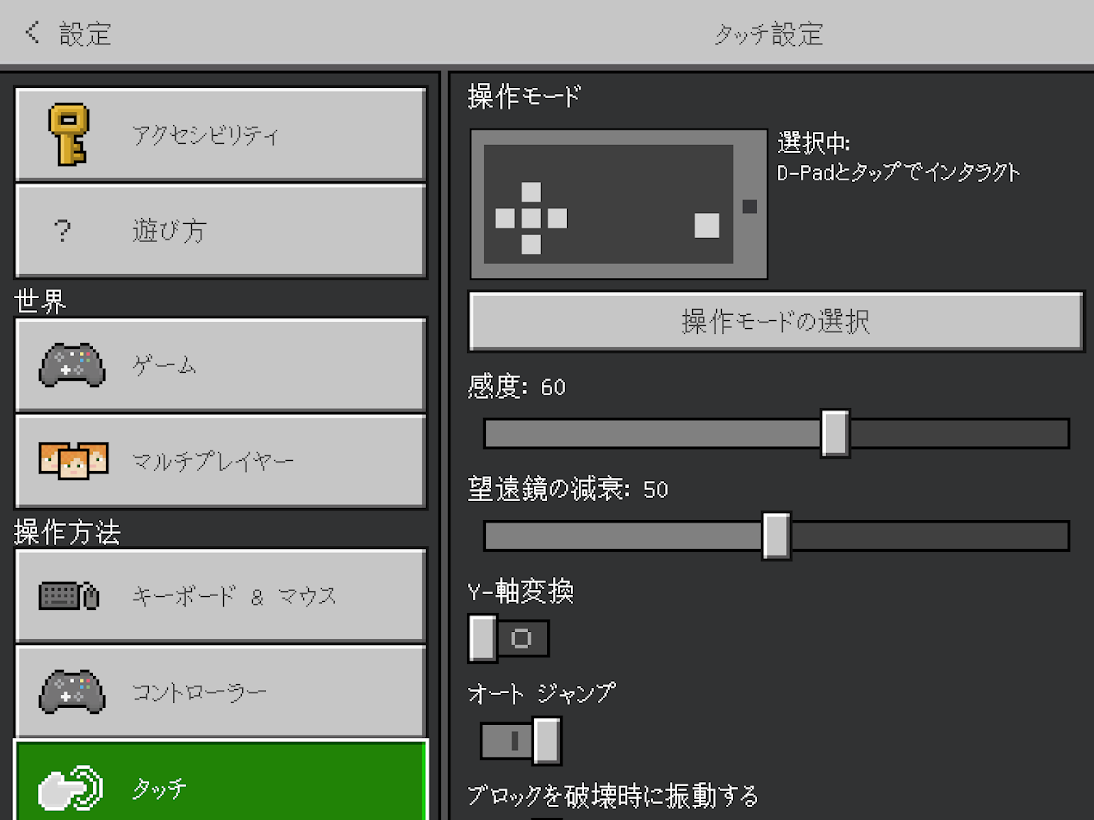Go back using the arrow beside 設定
Image resolution: width=1094 pixels, height=820 pixels.
pyautogui.click(x=33, y=33)
